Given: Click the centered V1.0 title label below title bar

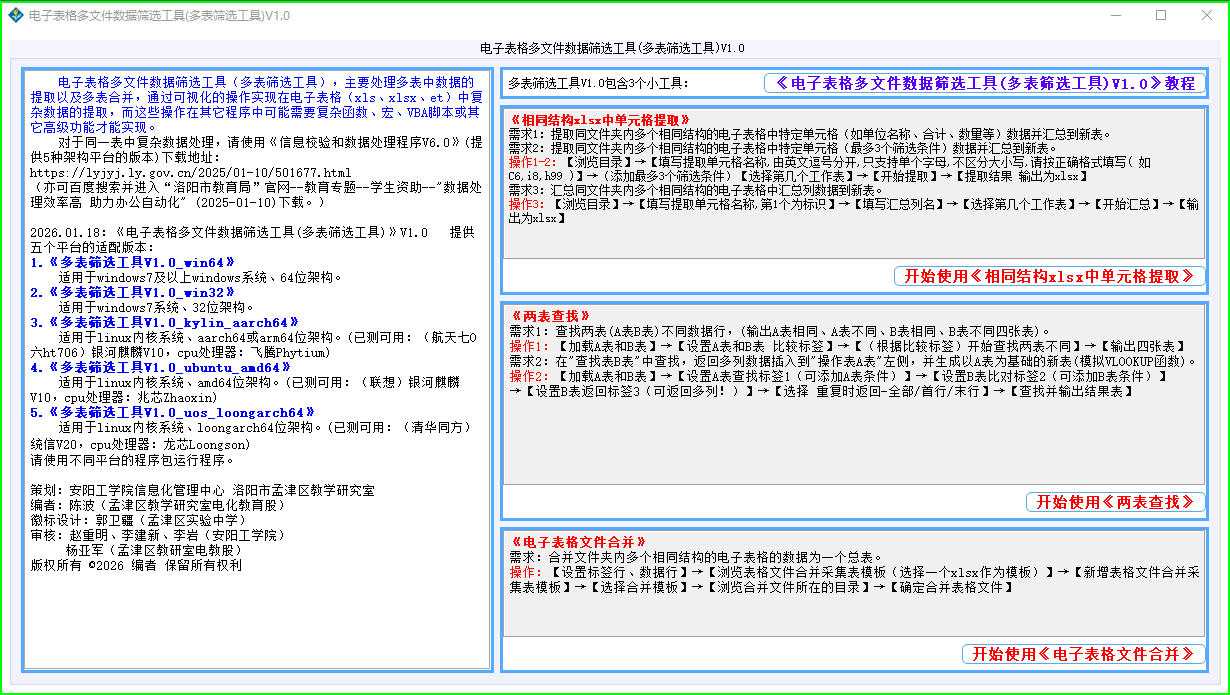Looking at the screenshot, I should point(612,48).
